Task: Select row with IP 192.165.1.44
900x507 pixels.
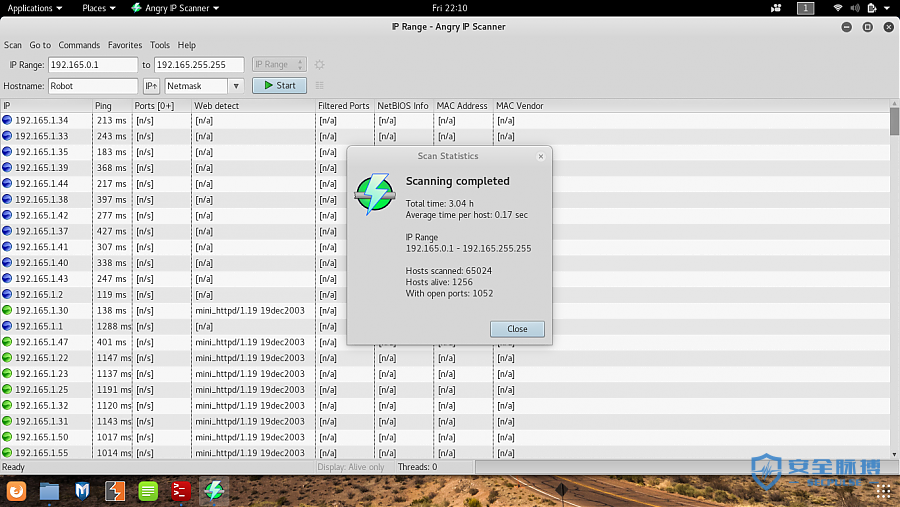Action: pyautogui.click(x=445, y=184)
